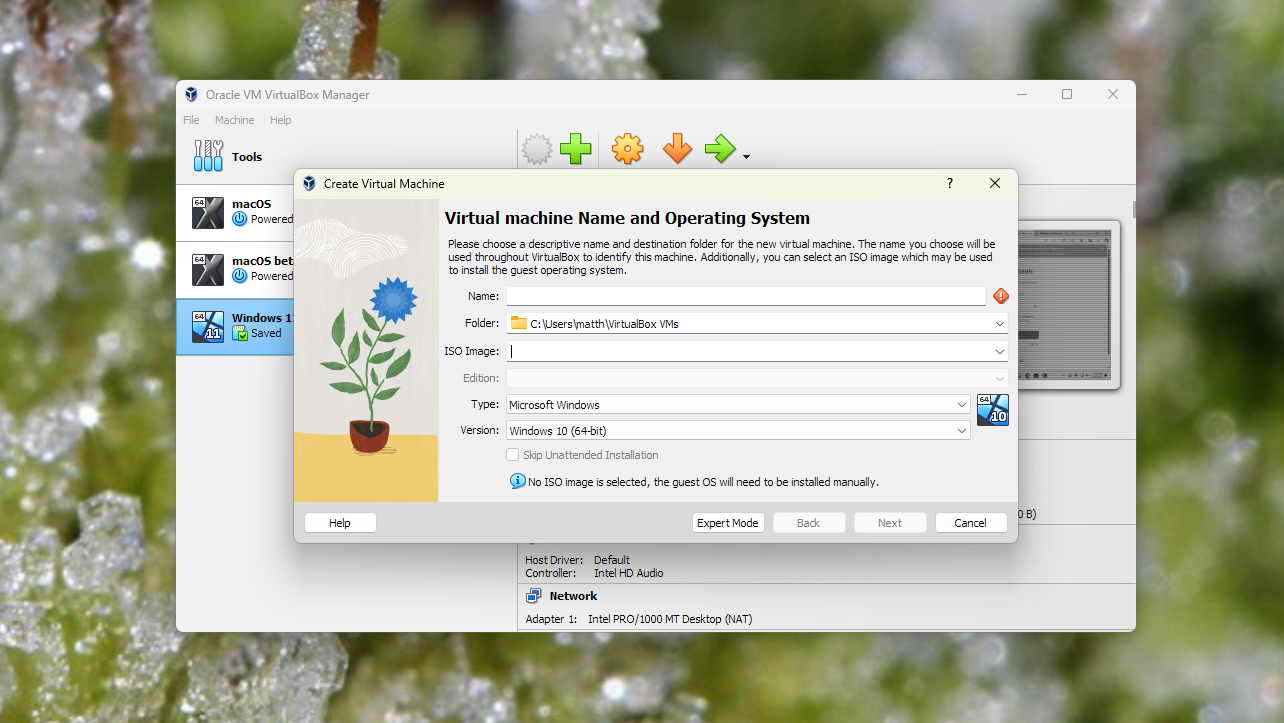
Task: Open the File menu
Action: [191, 120]
